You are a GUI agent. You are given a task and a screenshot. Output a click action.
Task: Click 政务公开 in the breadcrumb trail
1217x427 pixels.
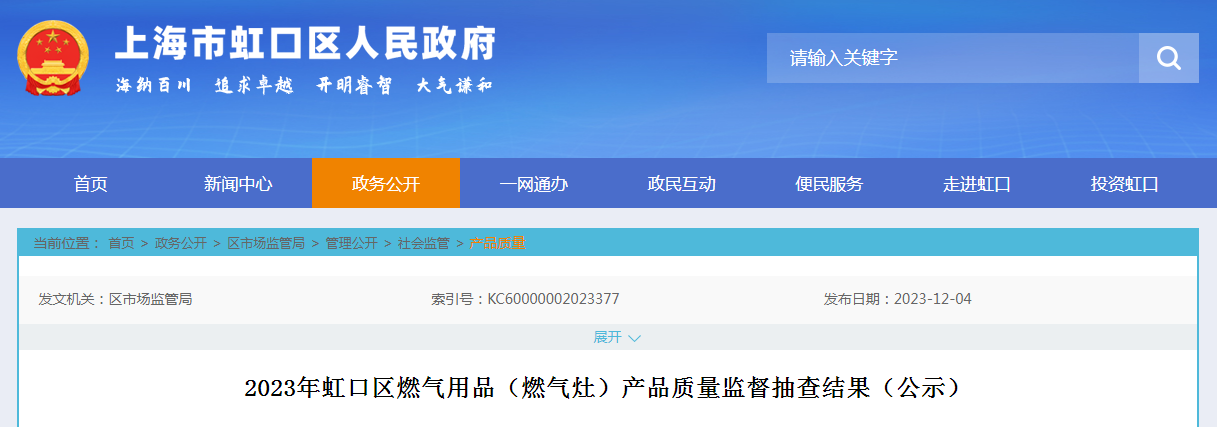[181, 243]
